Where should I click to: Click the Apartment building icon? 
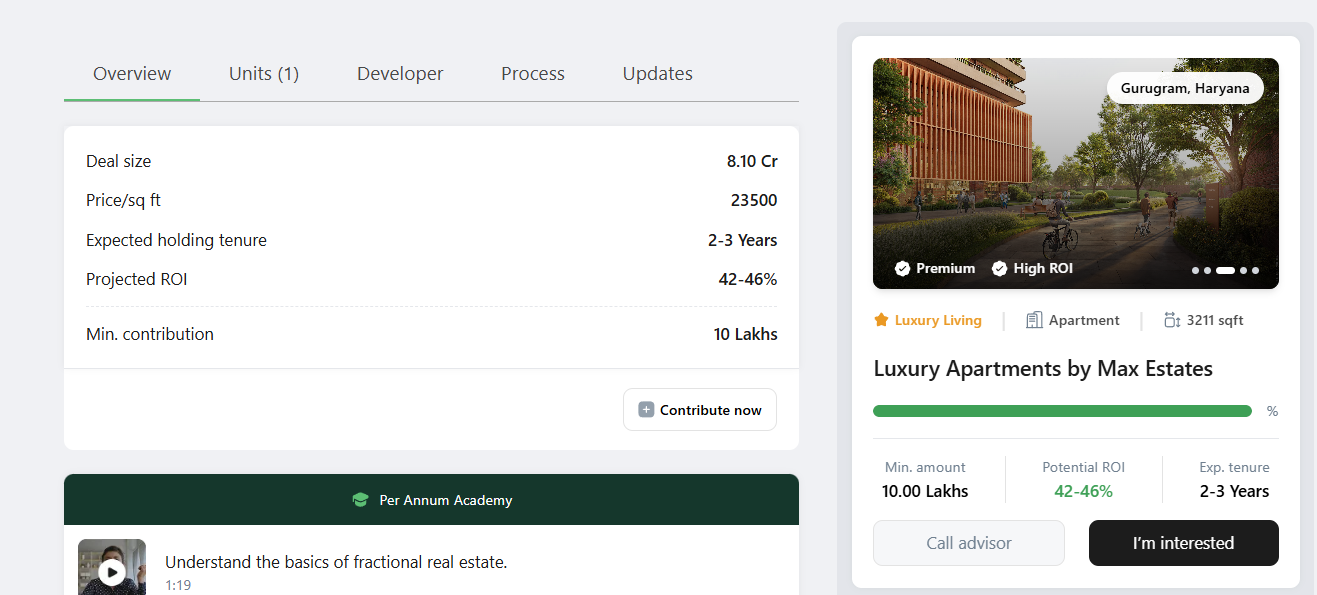point(1034,320)
